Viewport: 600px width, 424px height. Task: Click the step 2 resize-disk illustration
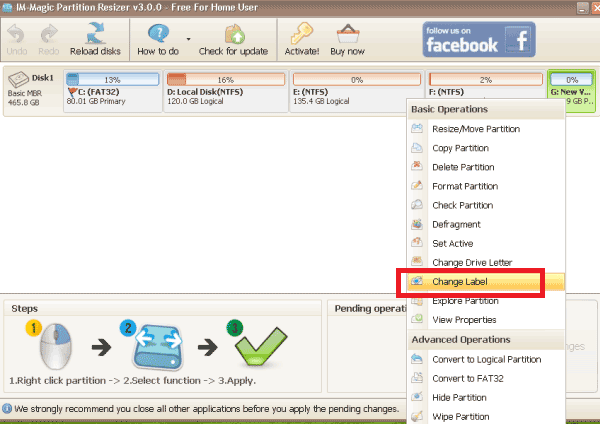pos(158,347)
